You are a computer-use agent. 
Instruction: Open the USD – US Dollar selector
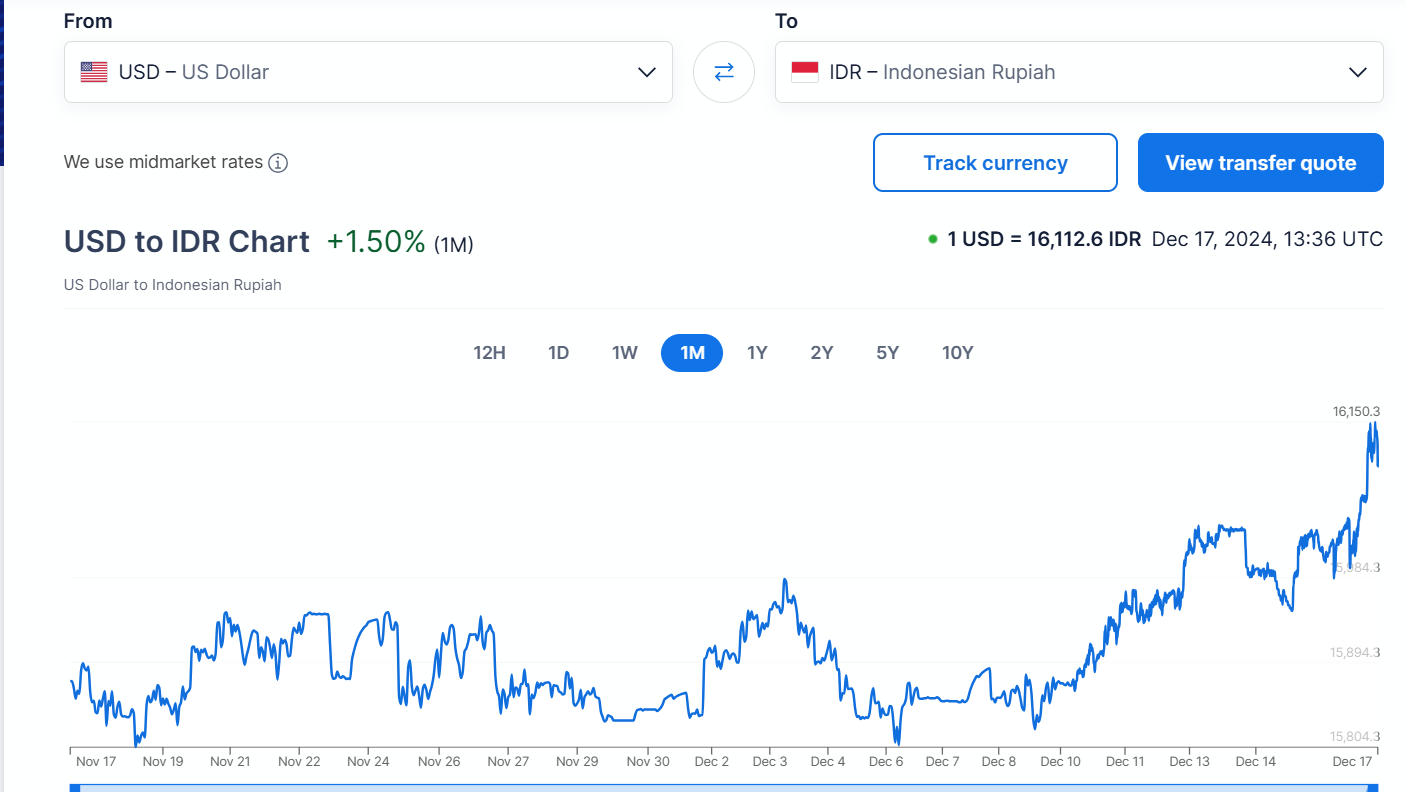350,72
